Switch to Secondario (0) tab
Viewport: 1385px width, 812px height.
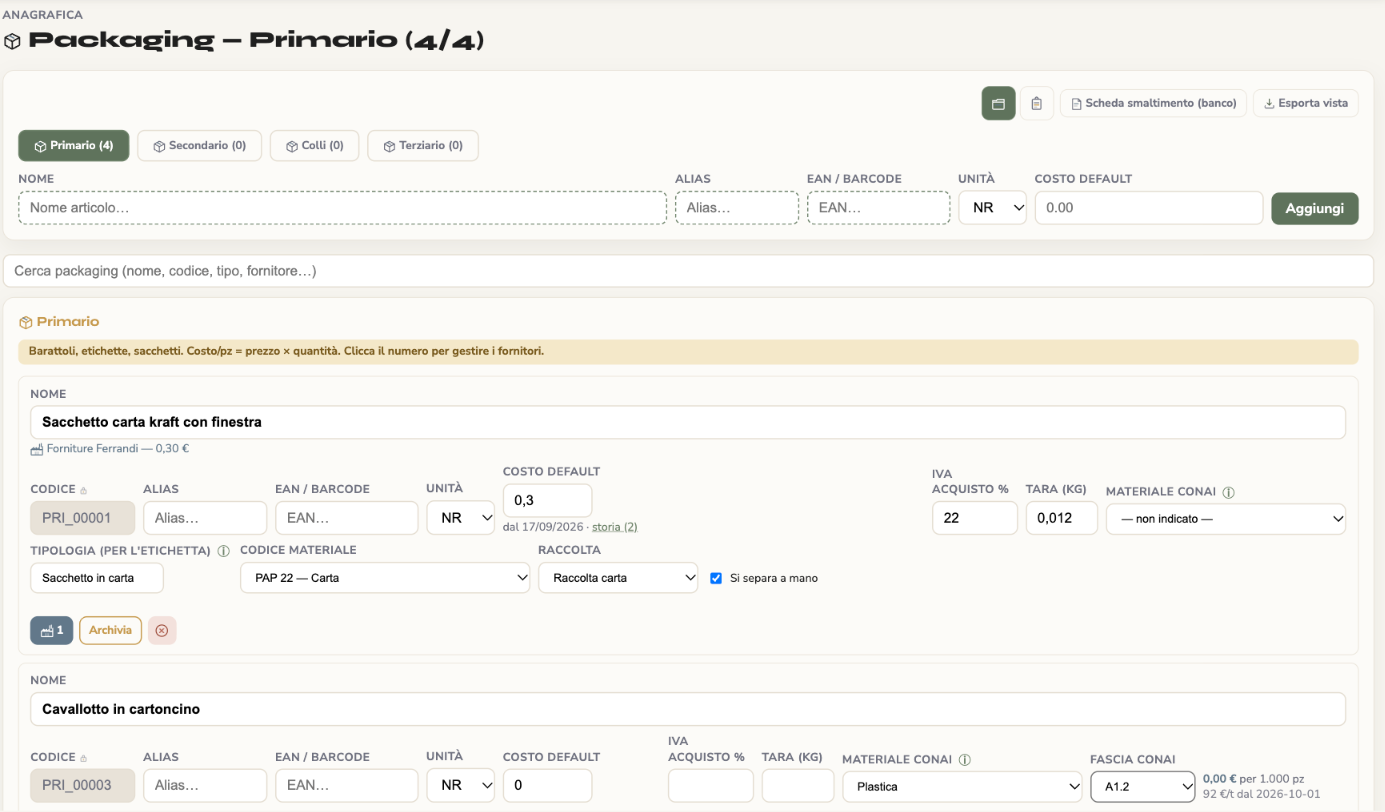pos(199,145)
